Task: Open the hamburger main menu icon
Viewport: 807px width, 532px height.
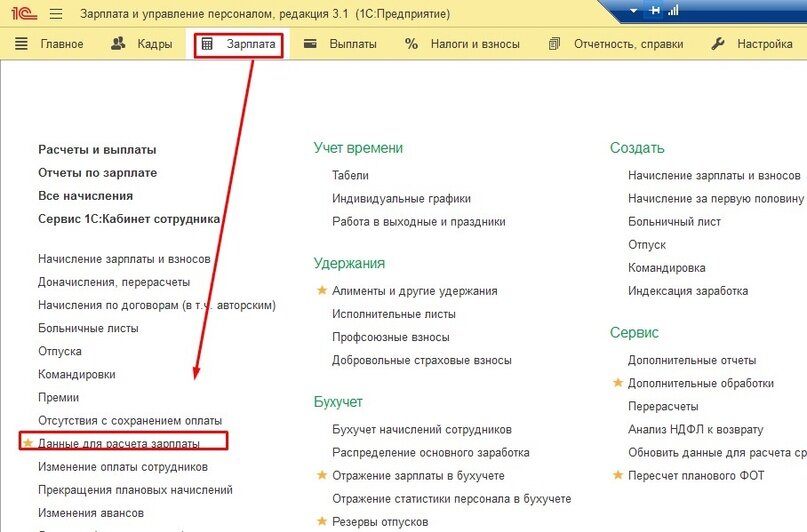Action: (x=56, y=13)
